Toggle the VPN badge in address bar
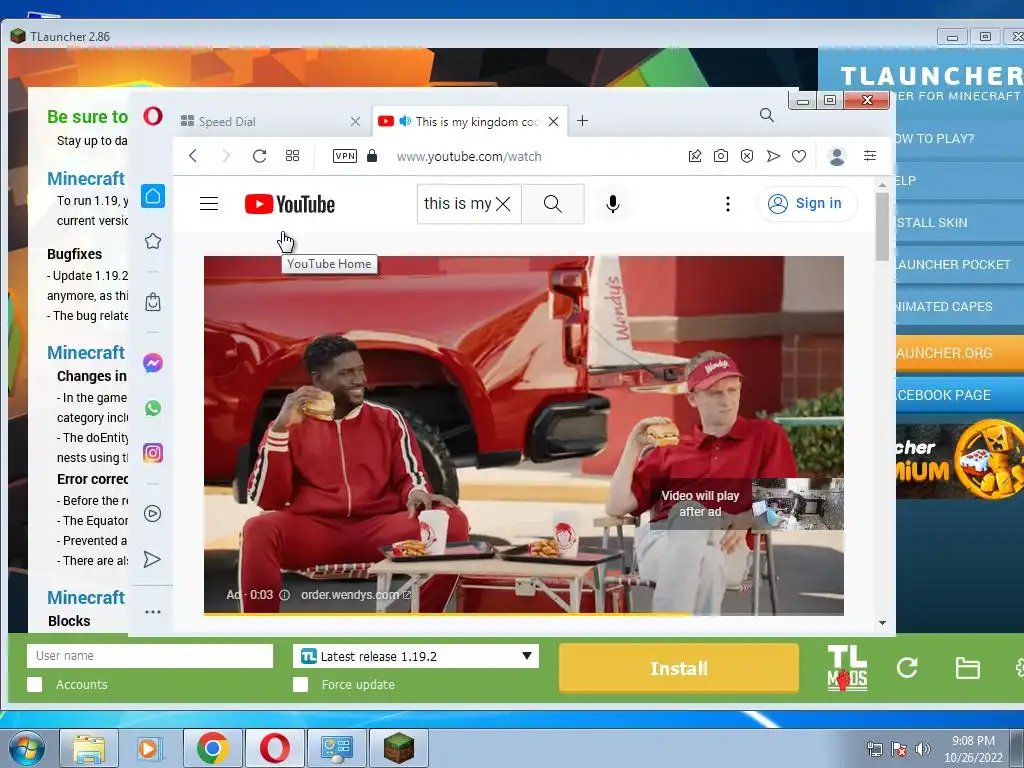The width and height of the screenshot is (1024, 768). [x=344, y=155]
